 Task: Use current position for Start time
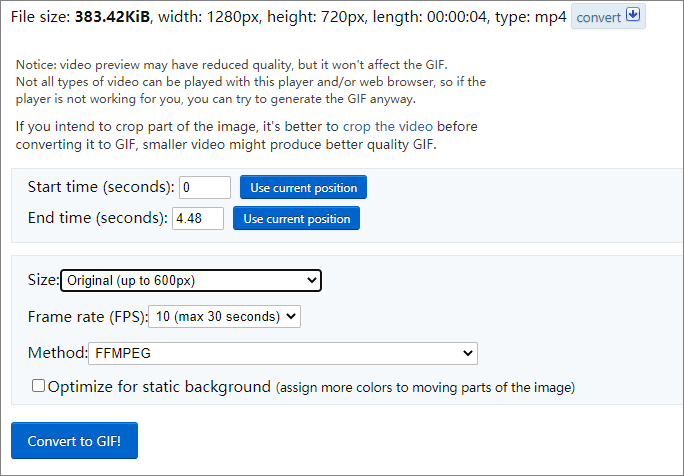coord(303,187)
